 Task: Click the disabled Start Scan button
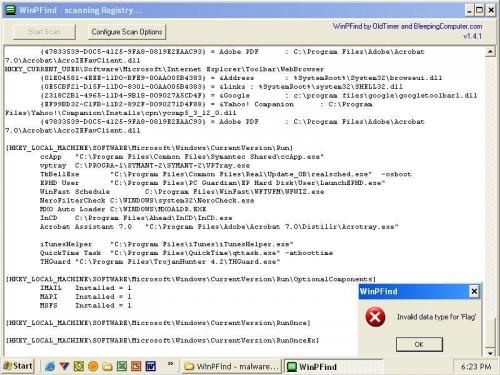pyautogui.click(x=44, y=32)
